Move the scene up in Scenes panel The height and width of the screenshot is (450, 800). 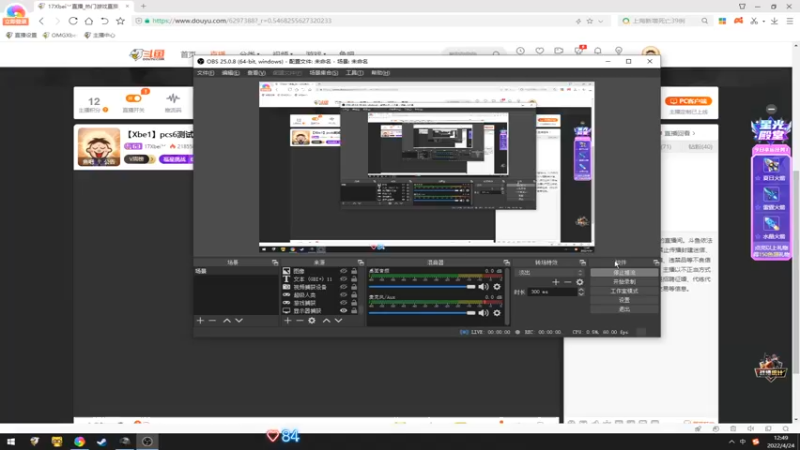pyautogui.click(x=227, y=320)
